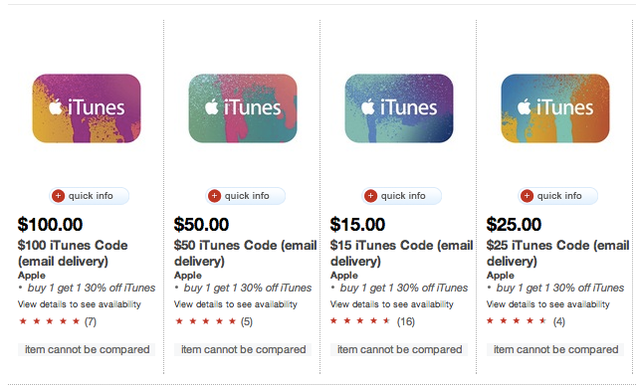This screenshot has width=636, height=386.
Task: Open the $100 iTunes Code product title
Action: click(73, 253)
